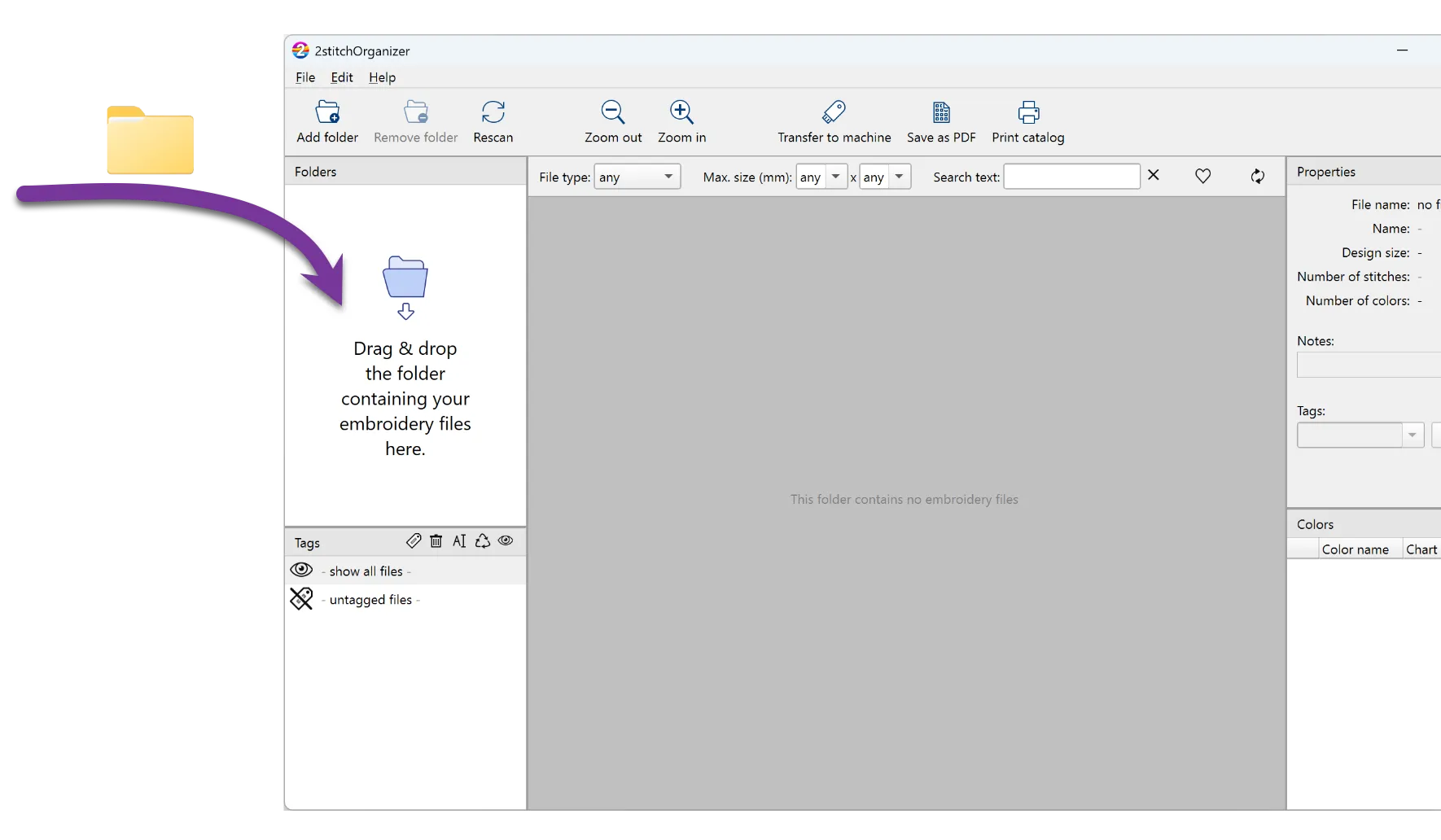Click the Notes field in Properties
This screenshot has width=1441, height=840.
pyautogui.click(x=1369, y=365)
